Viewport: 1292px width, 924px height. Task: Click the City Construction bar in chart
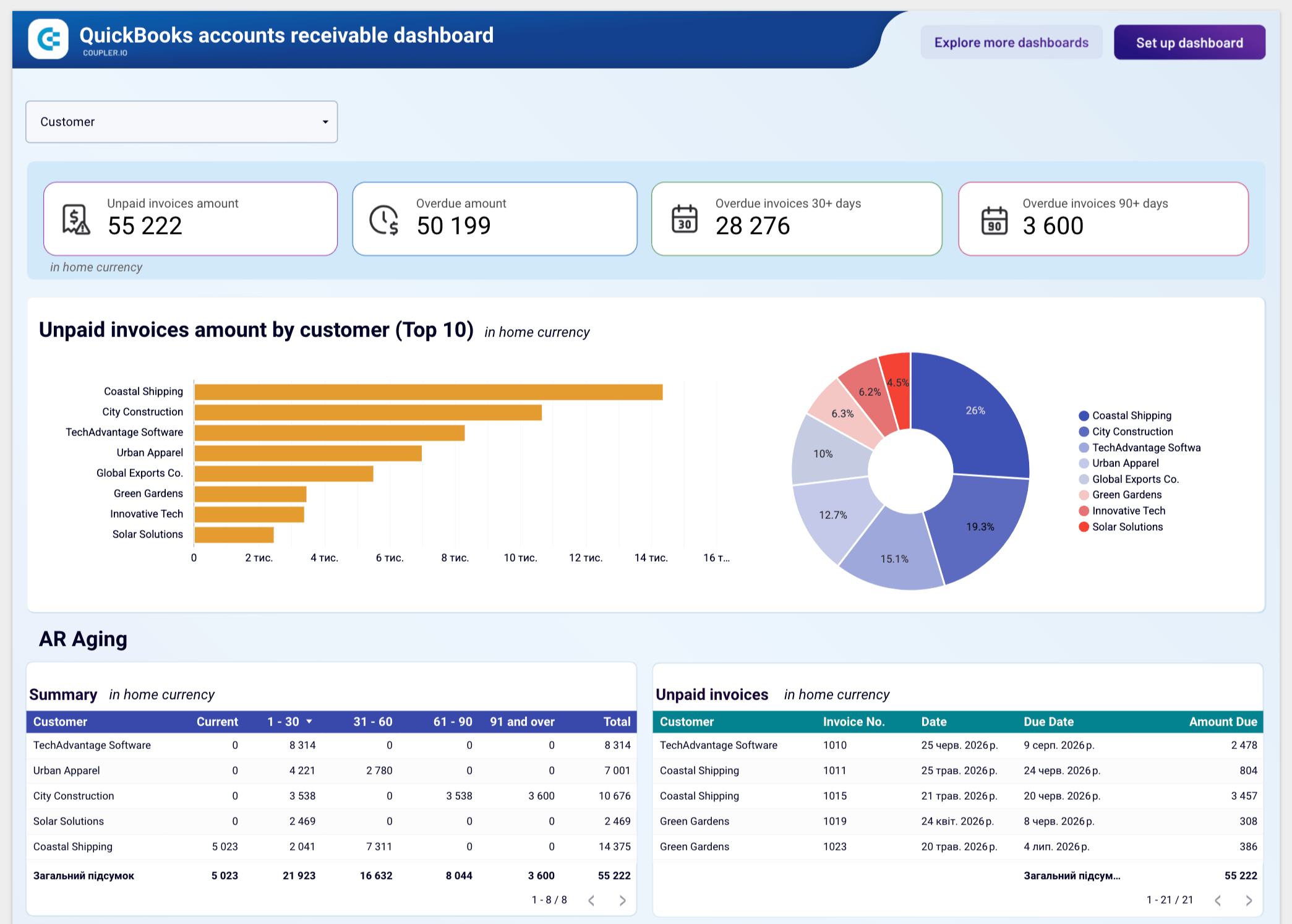(x=368, y=413)
